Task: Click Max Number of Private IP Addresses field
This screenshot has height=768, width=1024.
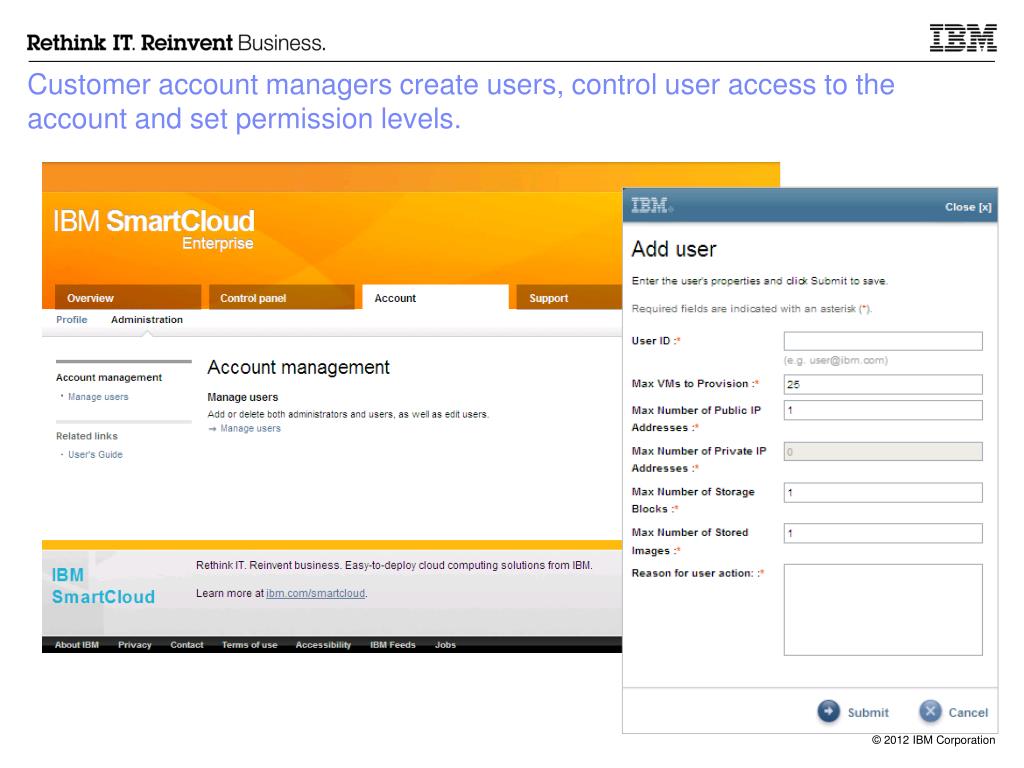Action: 883,451
